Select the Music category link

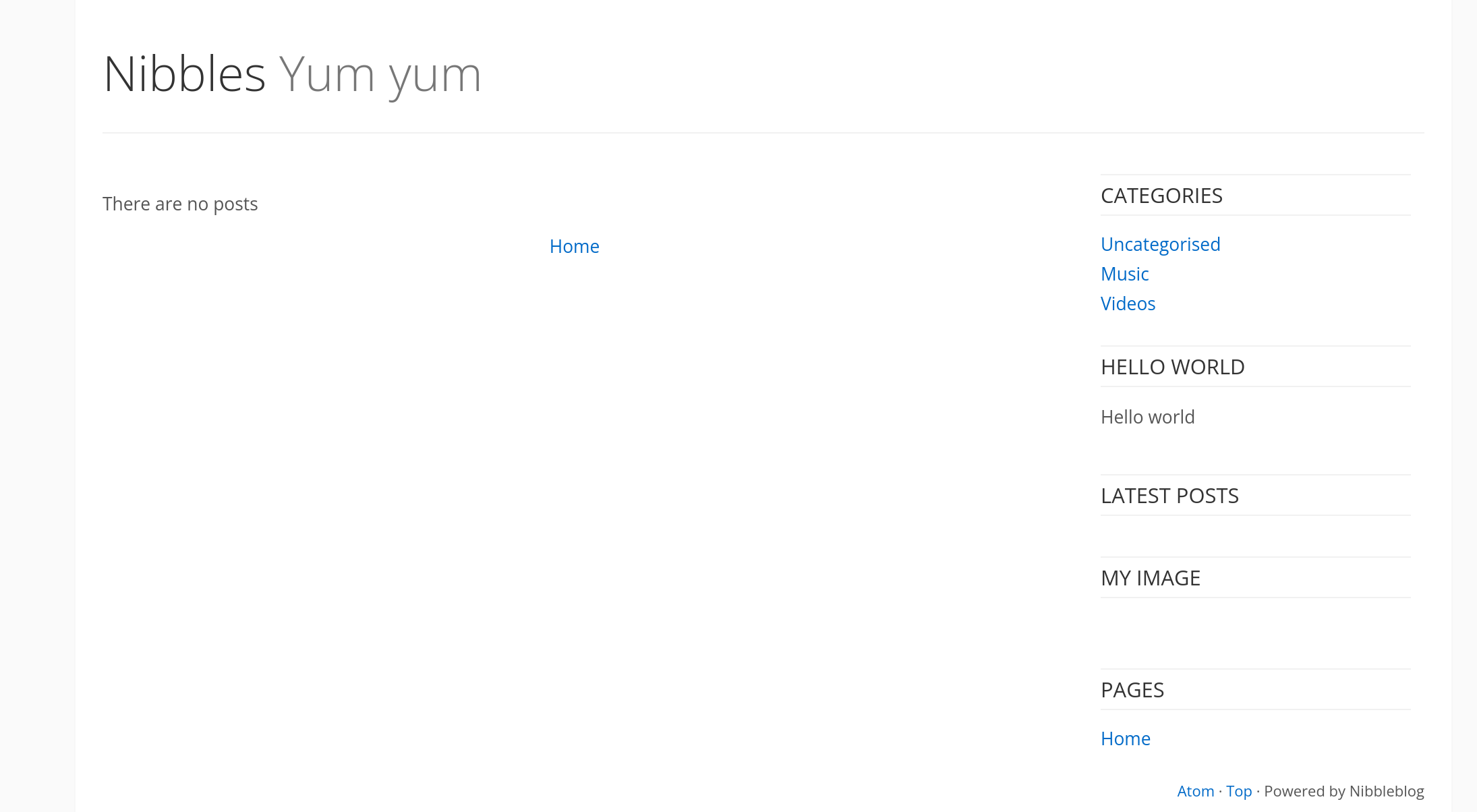1124,274
